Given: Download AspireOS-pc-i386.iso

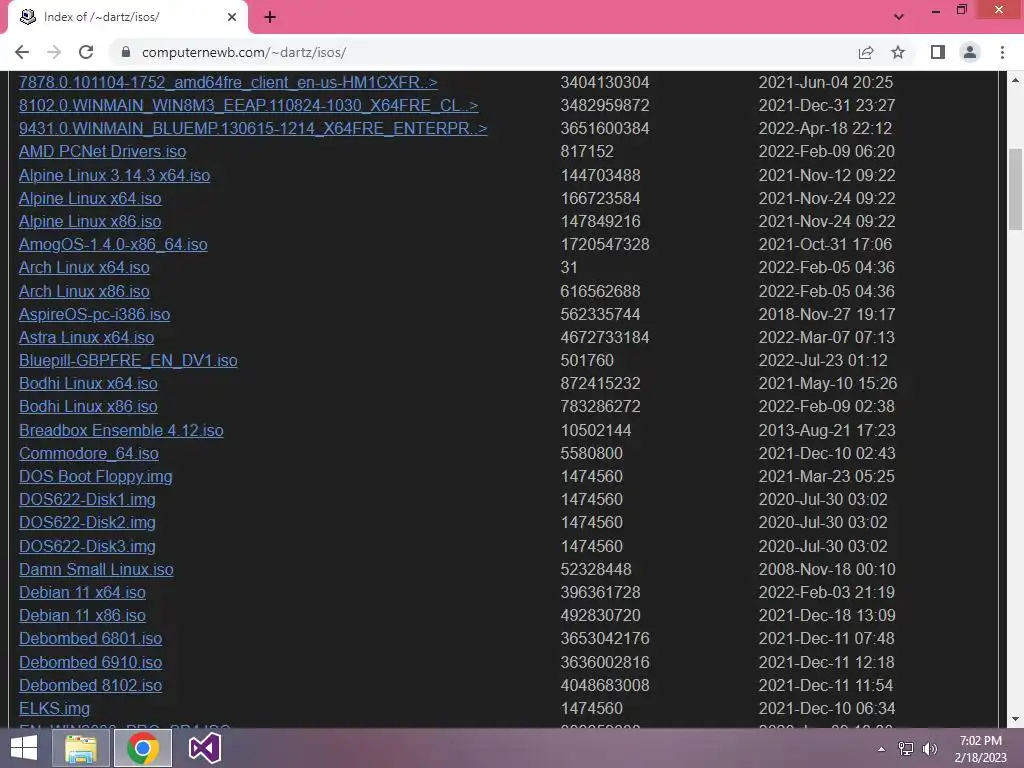Looking at the screenshot, I should [x=95, y=314].
